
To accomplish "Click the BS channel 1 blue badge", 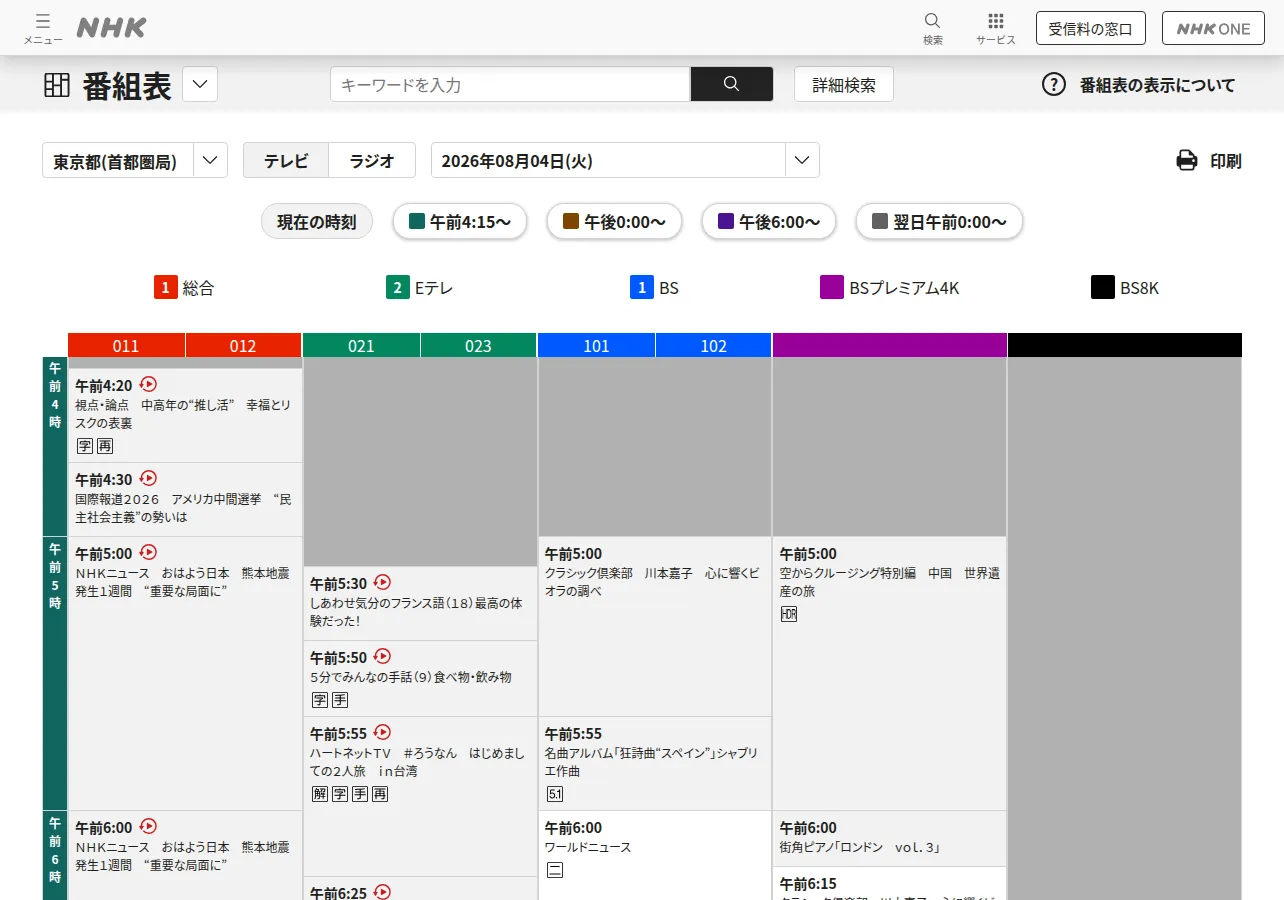I will click(642, 288).
